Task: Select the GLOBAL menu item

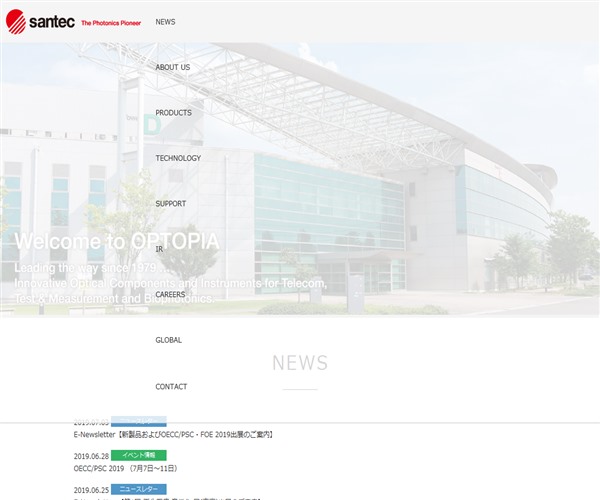Action: [x=168, y=340]
